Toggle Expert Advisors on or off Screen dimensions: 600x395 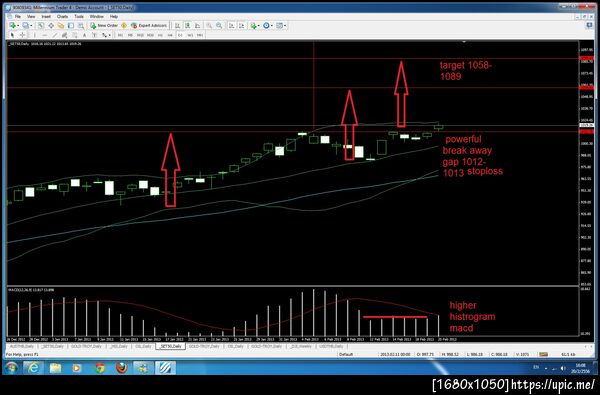click(x=149, y=25)
